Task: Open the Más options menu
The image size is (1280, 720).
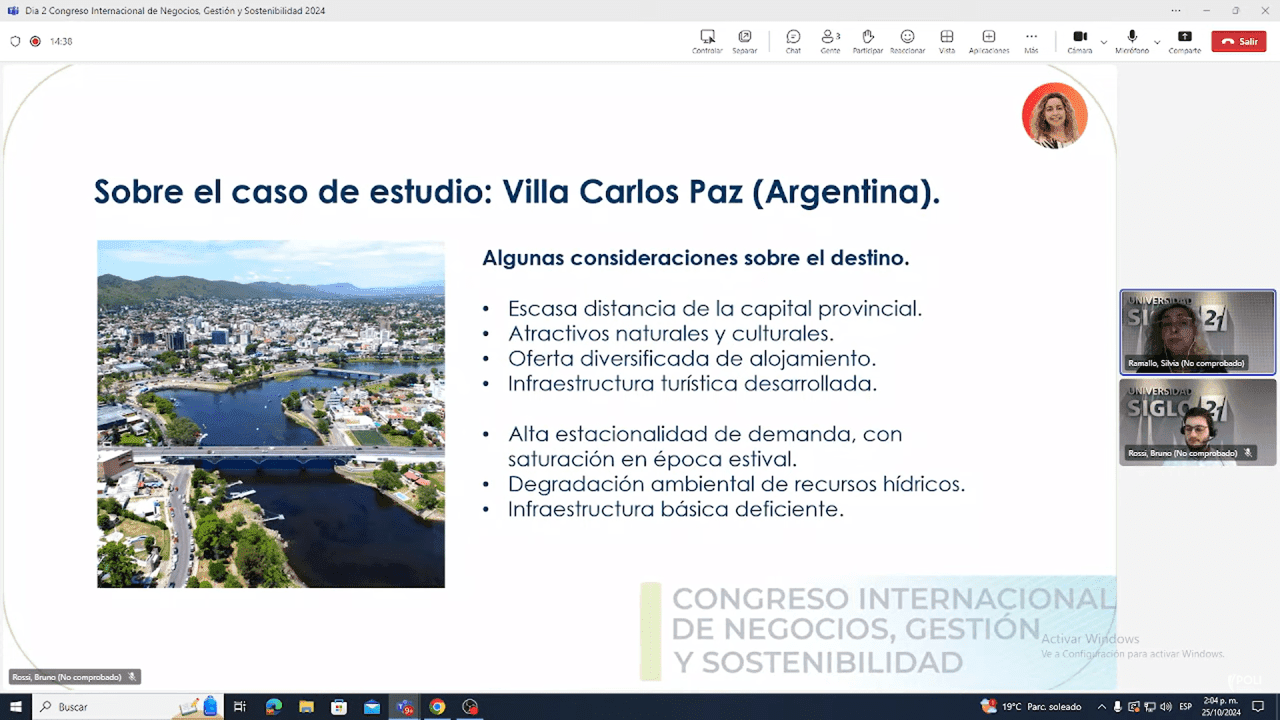Action: 1031,40
